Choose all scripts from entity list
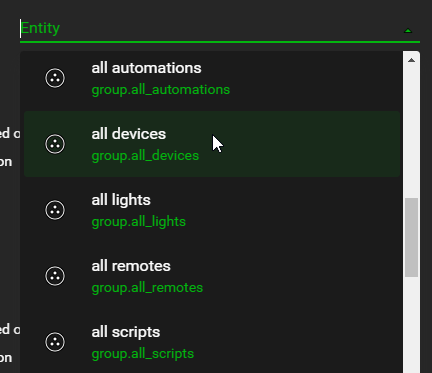 click(x=212, y=341)
